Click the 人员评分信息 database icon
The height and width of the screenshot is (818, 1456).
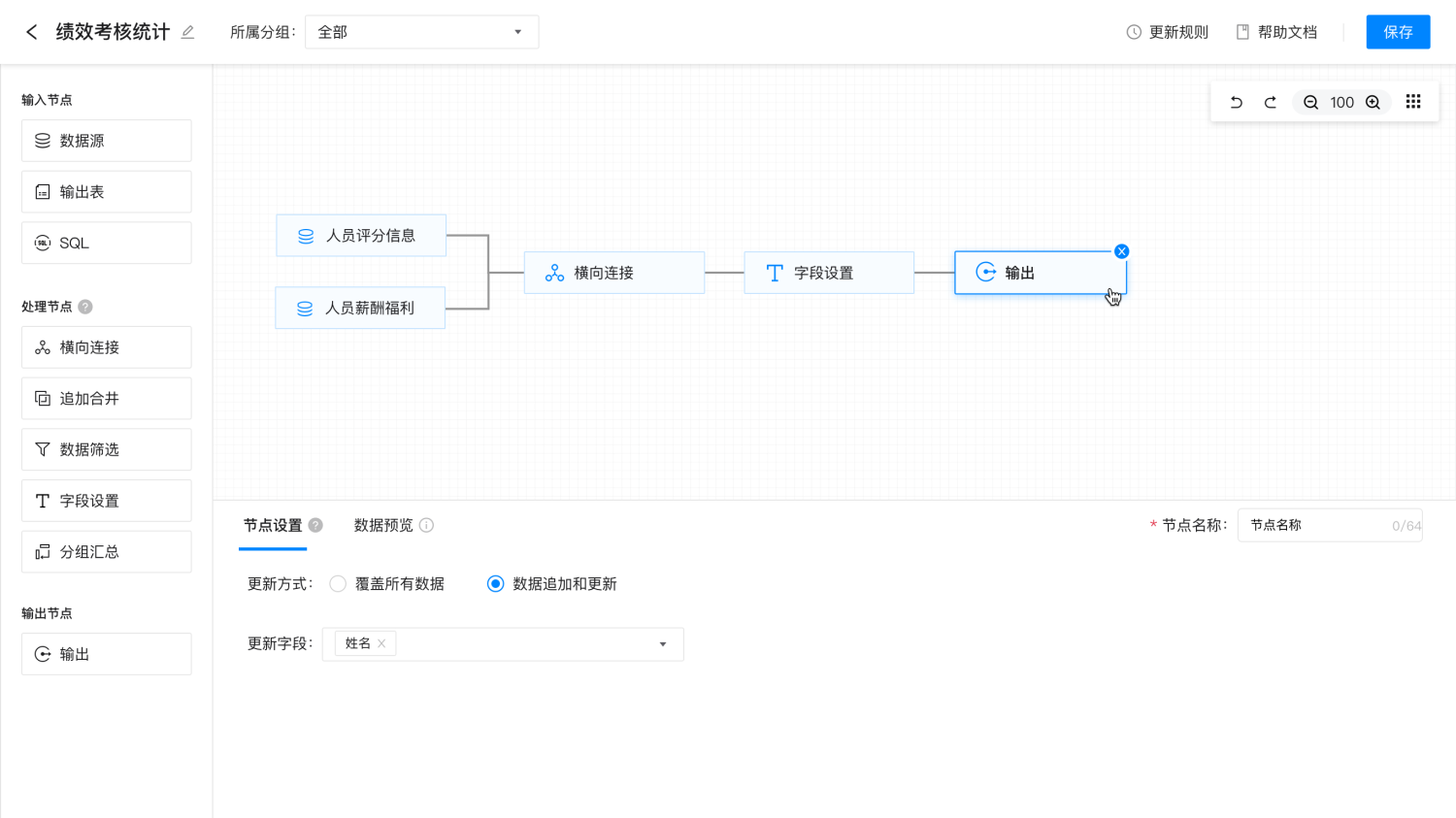pos(306,236)
